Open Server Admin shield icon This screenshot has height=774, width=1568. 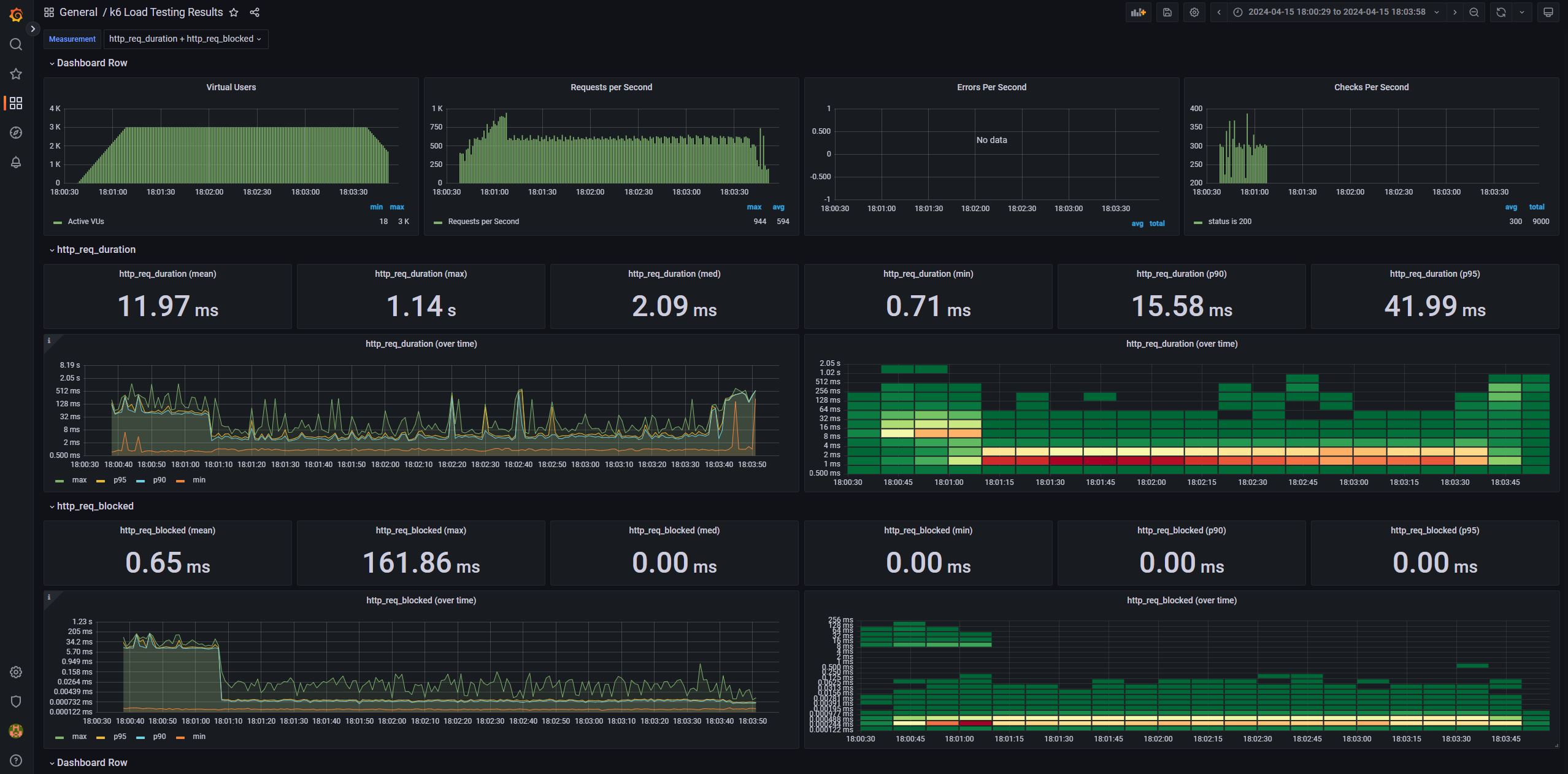tap(16, 702)
